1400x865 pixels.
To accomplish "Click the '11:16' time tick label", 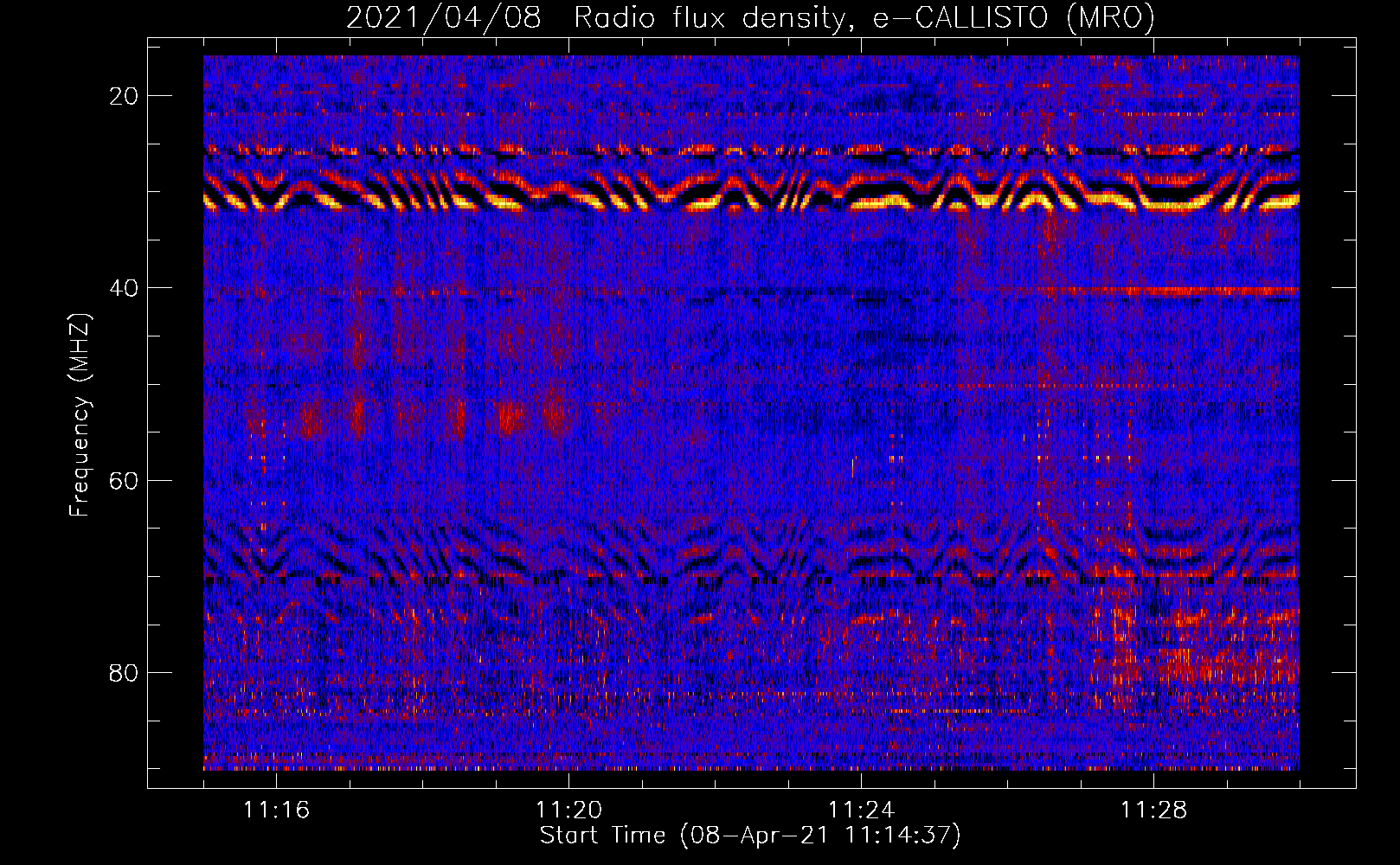I will (x=276, y=811).
